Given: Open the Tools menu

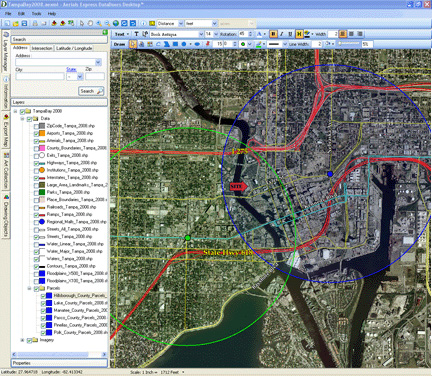Looking at the screenshot, I should click(x=36, y=14).
